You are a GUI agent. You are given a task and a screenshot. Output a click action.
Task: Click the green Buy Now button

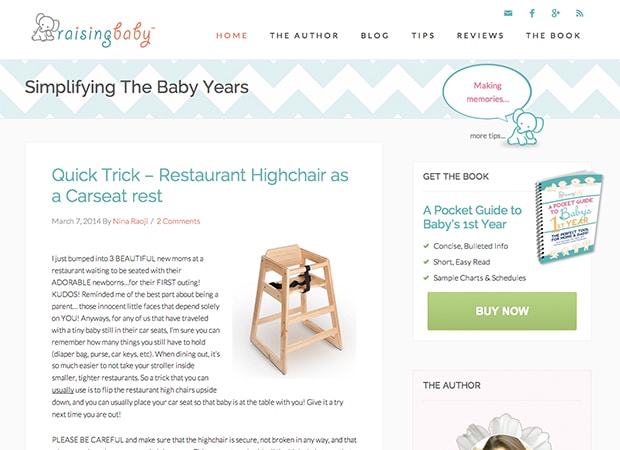(x=502, y=311)
